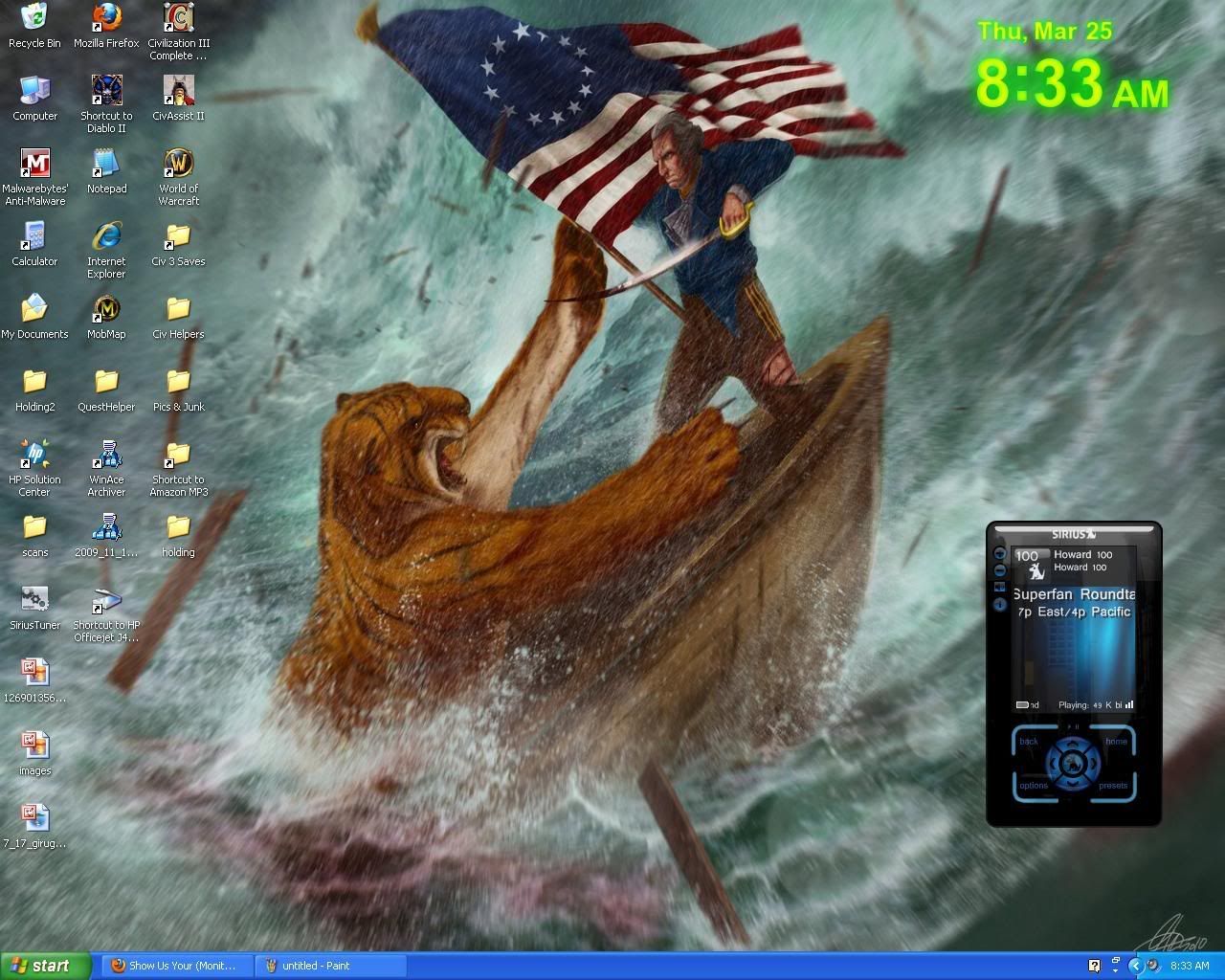Open presets on the Sirius player

coord(1113,786)
